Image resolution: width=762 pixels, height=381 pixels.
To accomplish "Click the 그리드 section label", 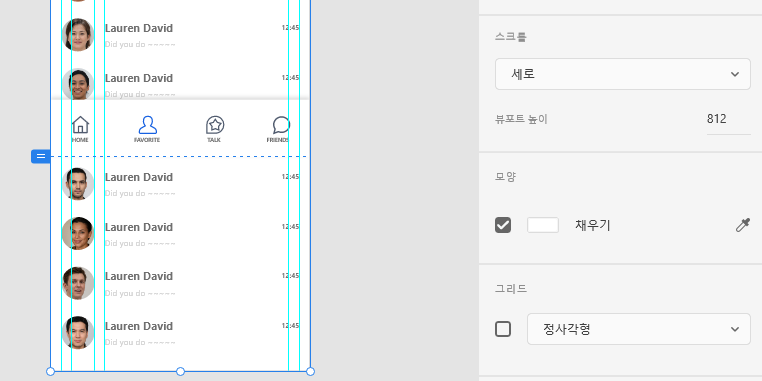I will point(510,289).
